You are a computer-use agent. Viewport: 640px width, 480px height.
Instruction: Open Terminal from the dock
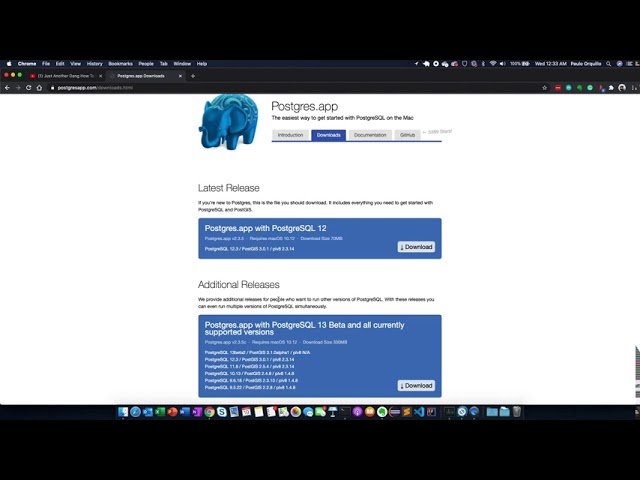point(345,412)
